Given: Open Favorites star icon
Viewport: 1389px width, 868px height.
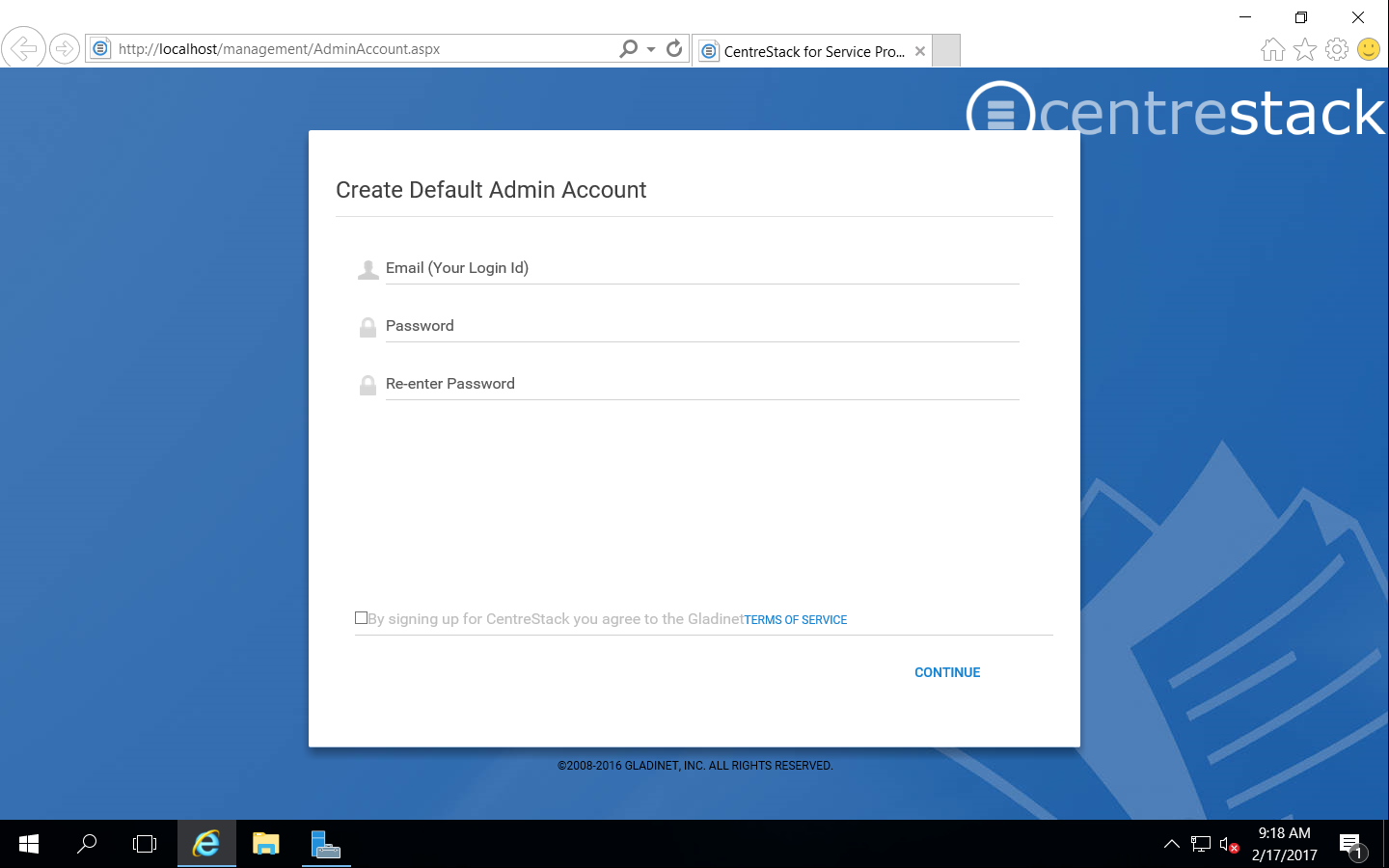Looking at the screenshot, I should point(1305,49).
